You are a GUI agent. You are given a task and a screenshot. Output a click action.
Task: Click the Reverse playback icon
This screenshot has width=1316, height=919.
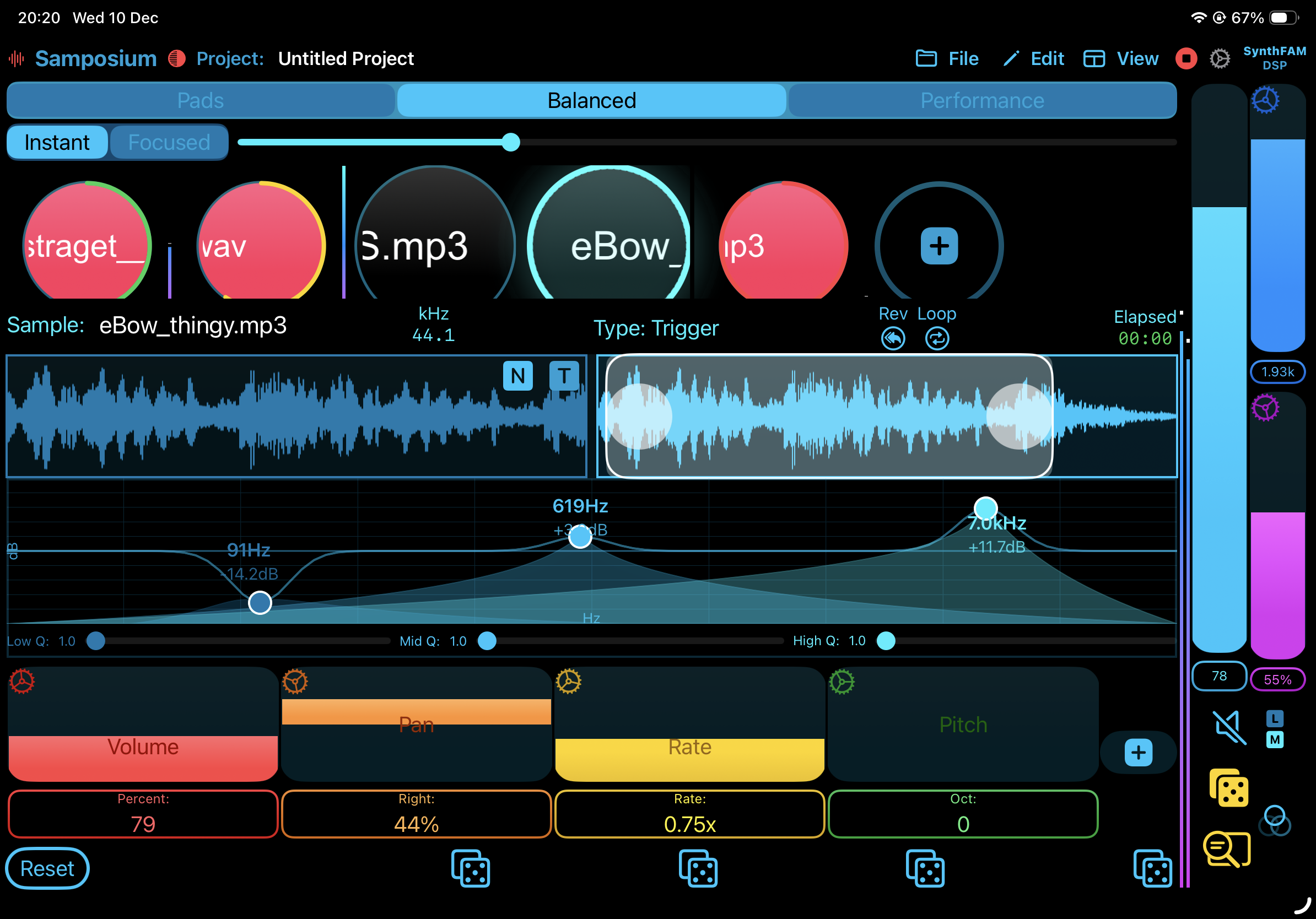coord(893,339)
